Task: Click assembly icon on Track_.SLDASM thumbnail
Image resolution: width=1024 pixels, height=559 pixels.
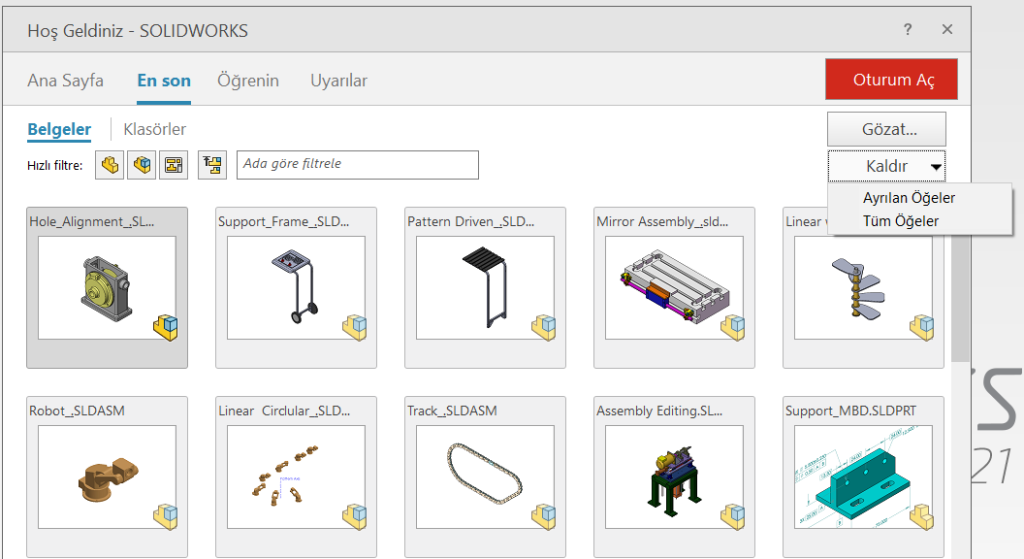Action: tap(544, 515)
